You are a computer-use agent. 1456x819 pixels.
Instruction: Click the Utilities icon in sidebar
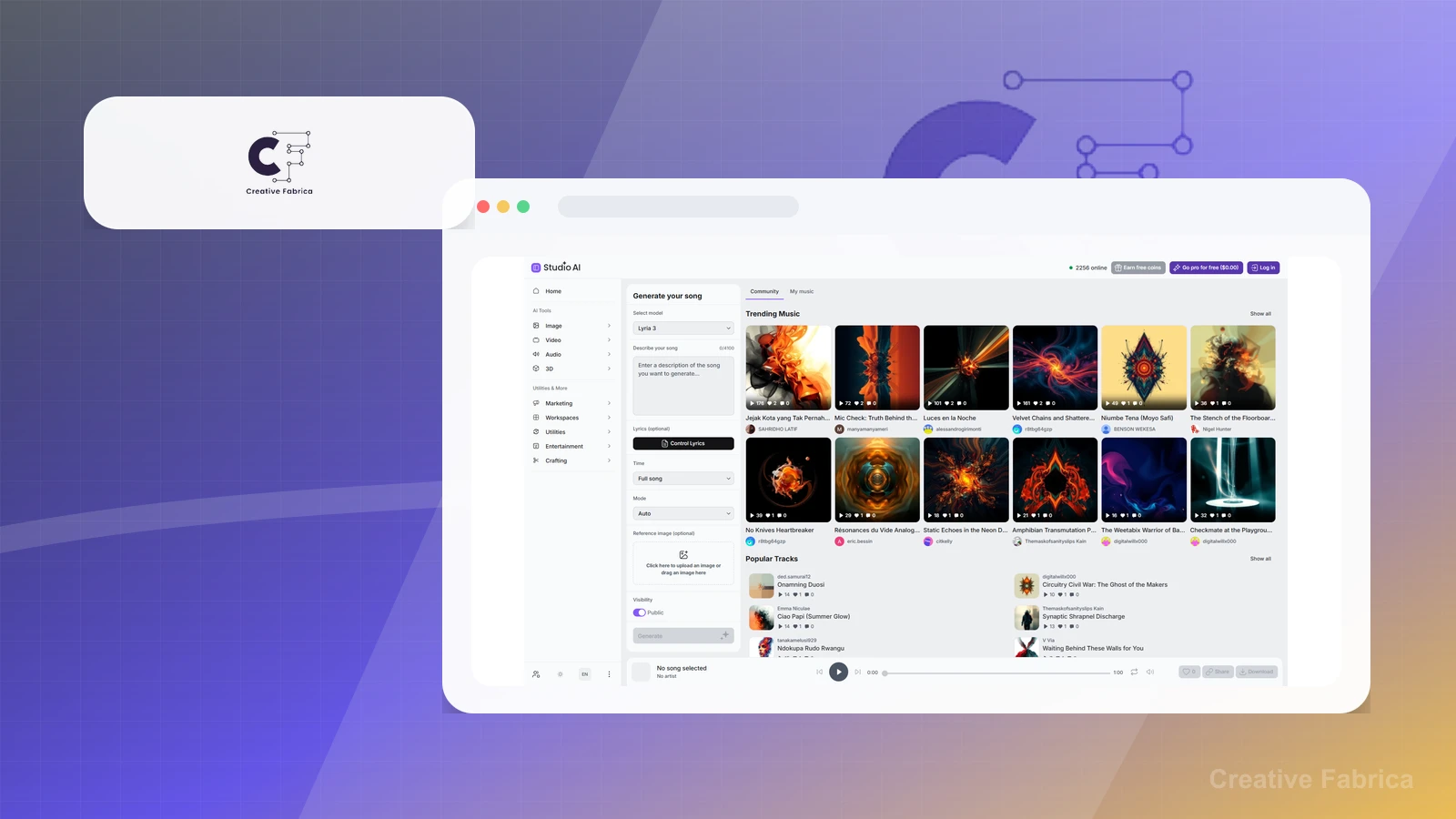tap(536, 432)
